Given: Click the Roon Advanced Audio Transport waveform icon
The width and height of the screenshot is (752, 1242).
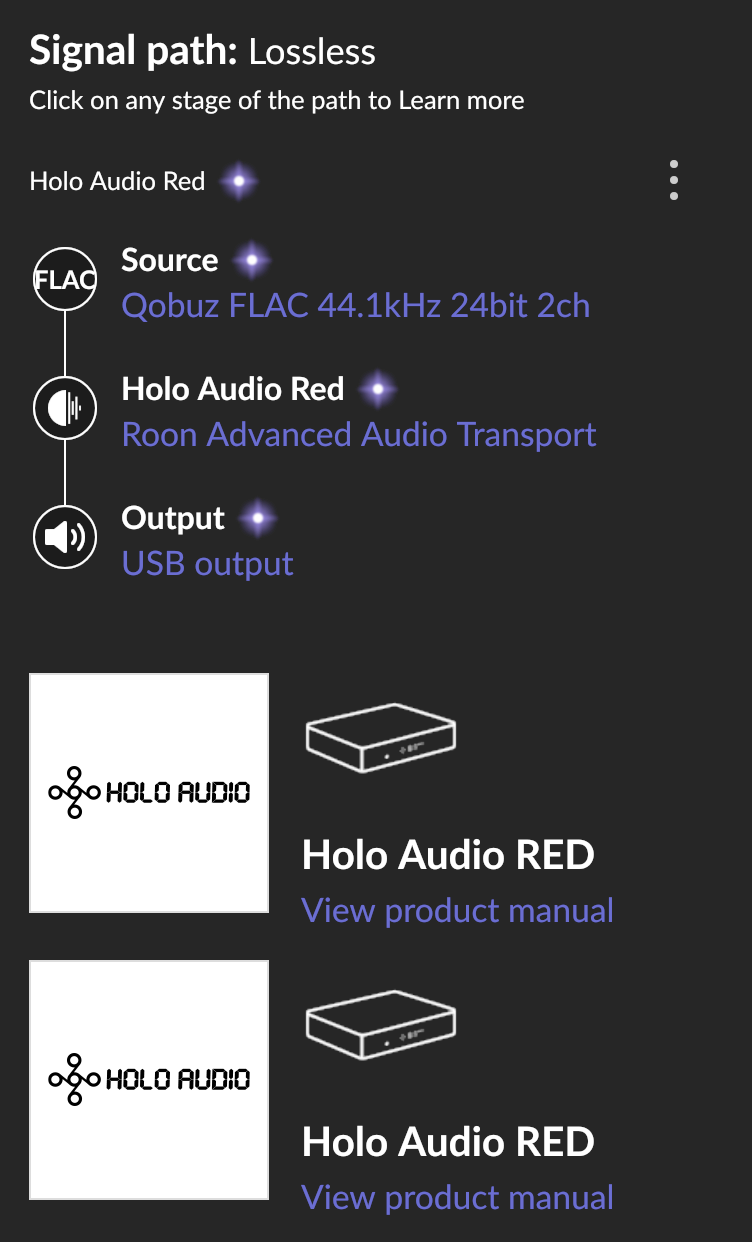Looking at the screenshot, I should [x=65, y=408].
